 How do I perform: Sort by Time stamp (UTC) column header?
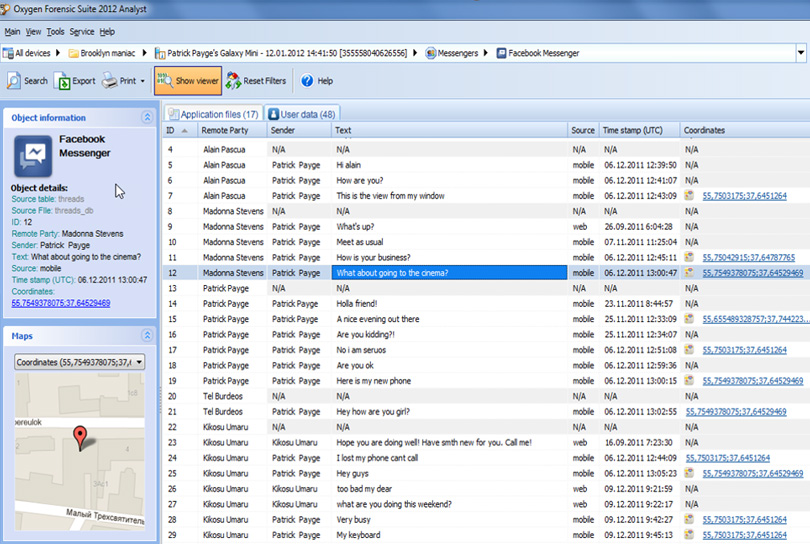click(x=639, y=130)
